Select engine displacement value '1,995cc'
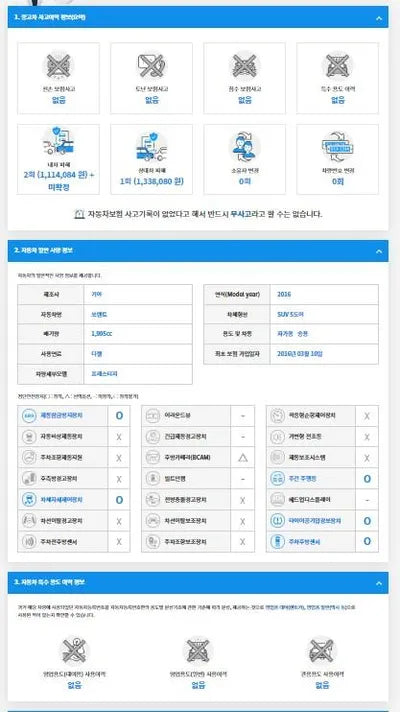The height and width of the screenshot is (712, 400). (x=102, y=334)
